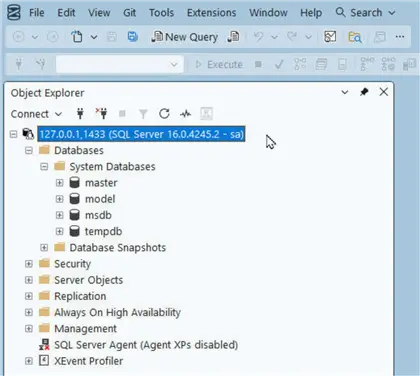420x376 pixels.
Task: Click the Find in Files toolbar icon
Action: tap(355, 37)
